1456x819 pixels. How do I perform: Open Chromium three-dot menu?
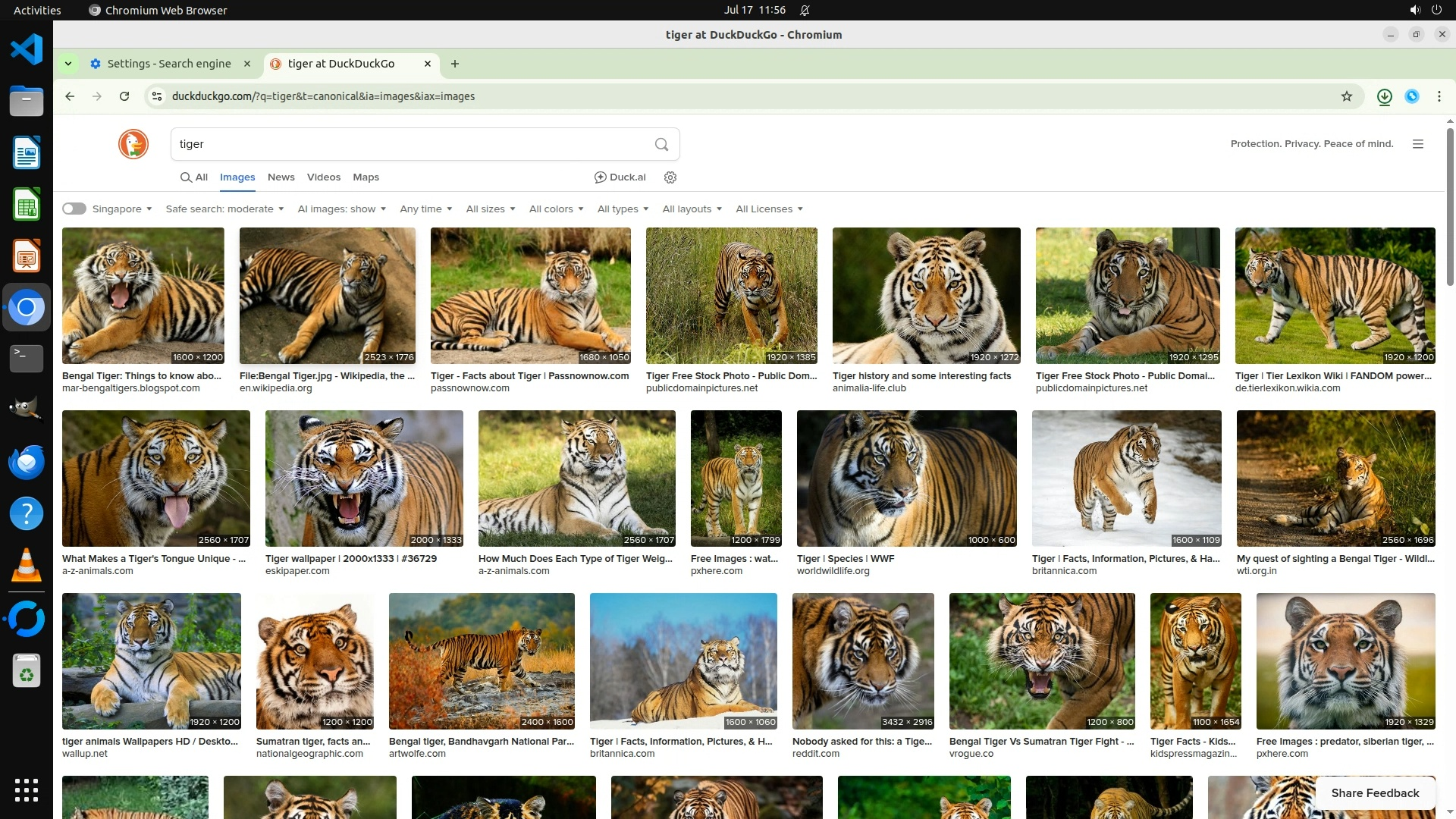tap(1439, 96)
